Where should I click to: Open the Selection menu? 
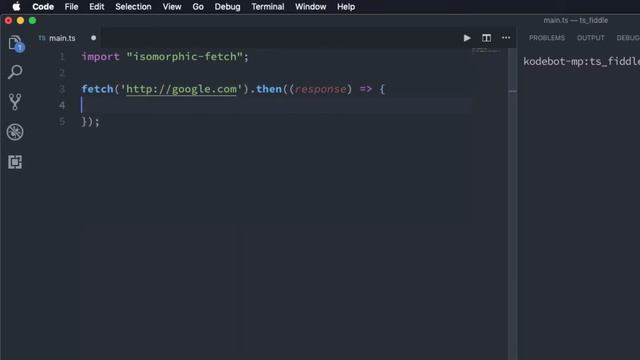133,7
